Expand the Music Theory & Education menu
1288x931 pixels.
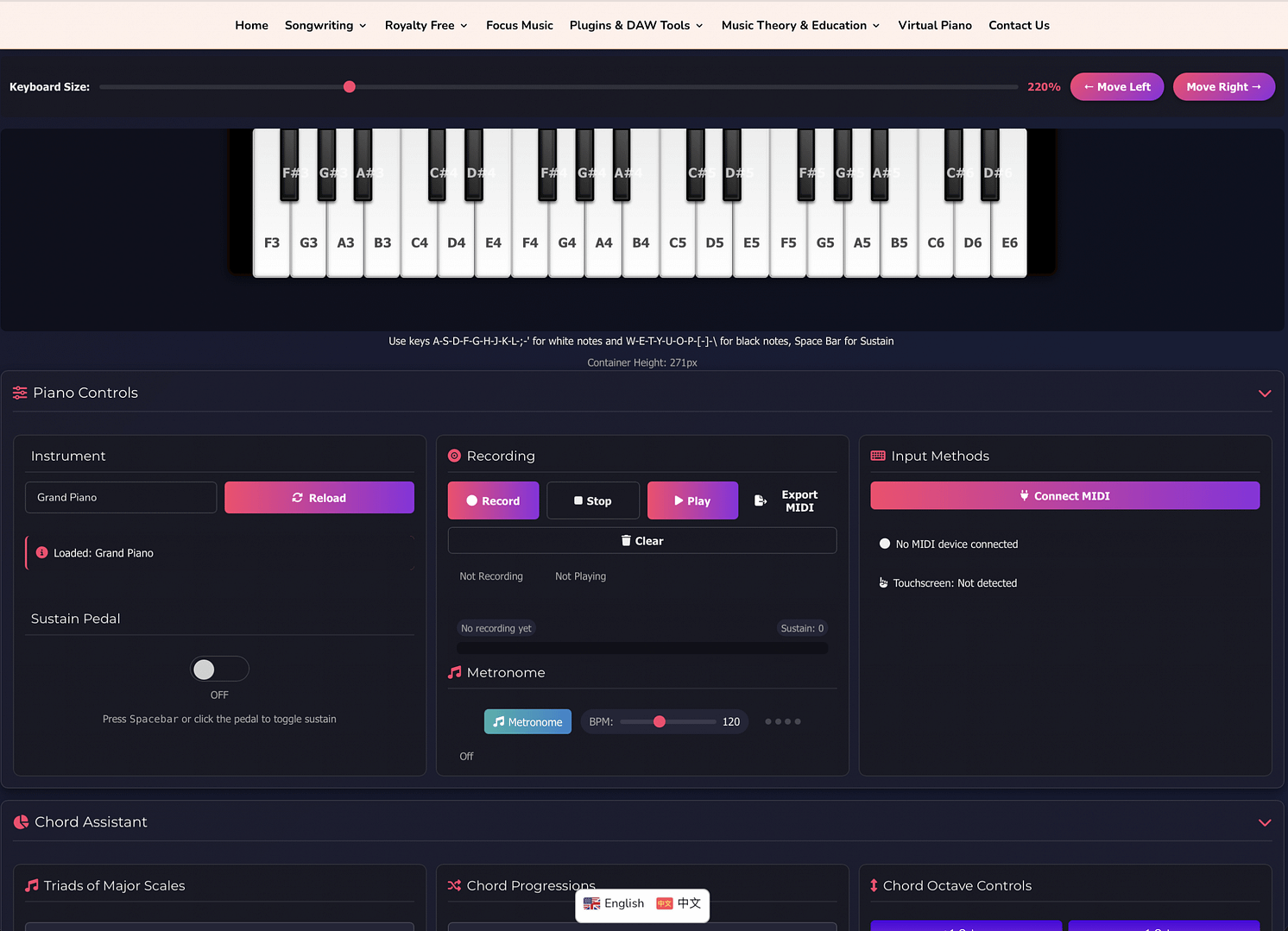point(801,25)
